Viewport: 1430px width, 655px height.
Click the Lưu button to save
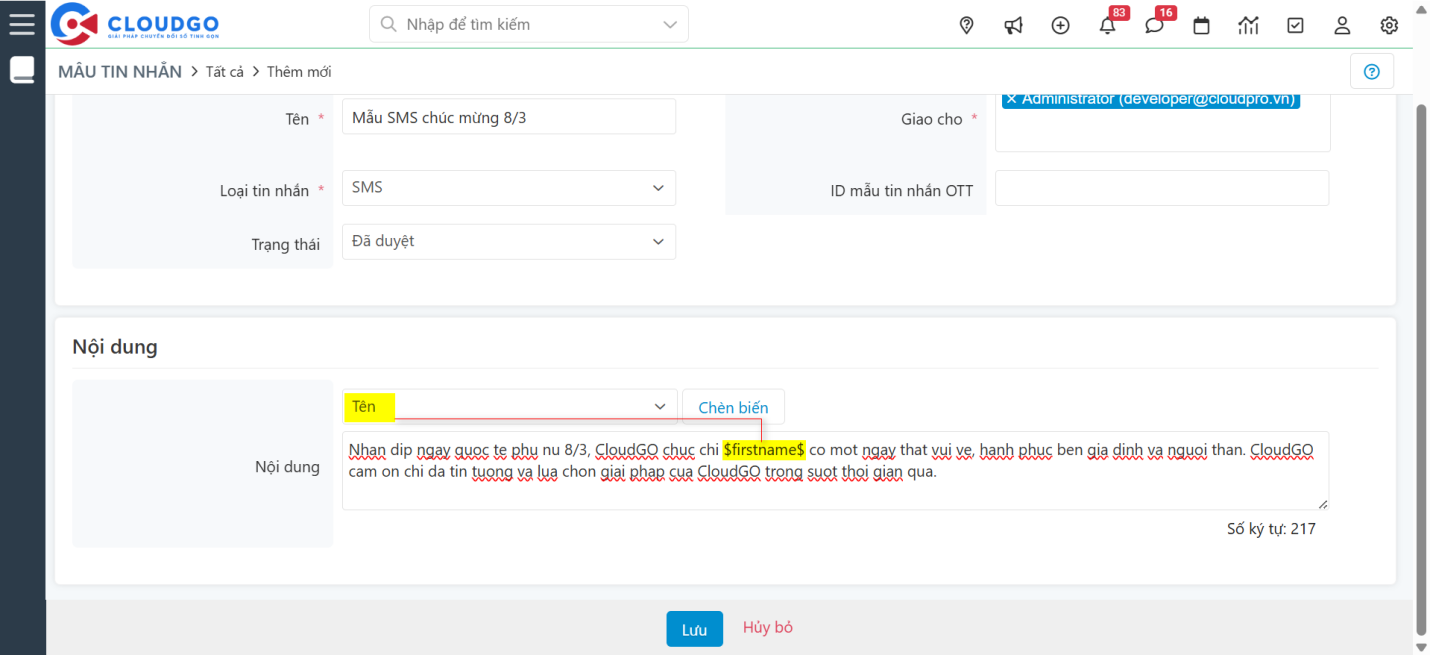coord(694,628)
